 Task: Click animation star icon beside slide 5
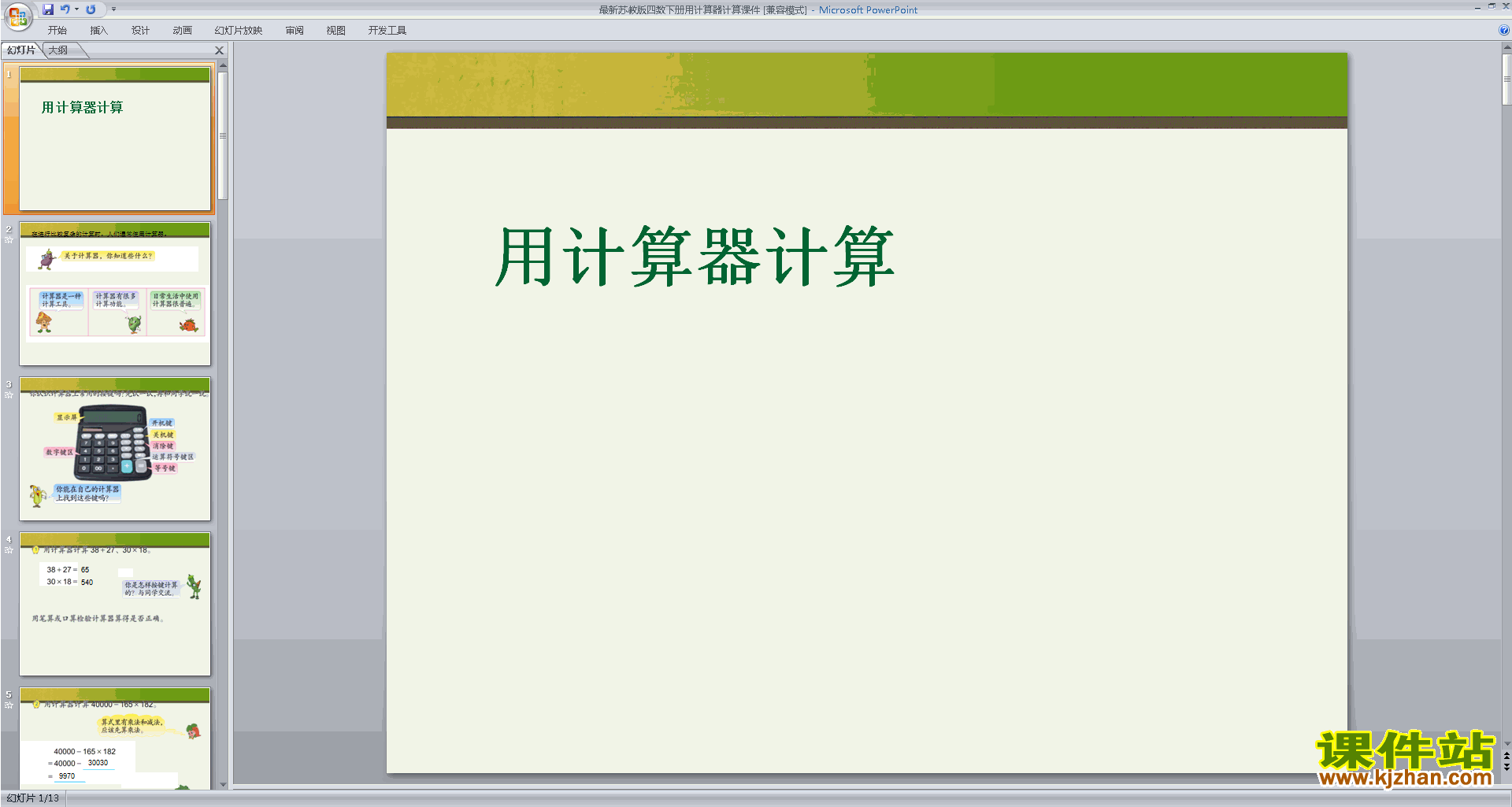tap(9, 705)
